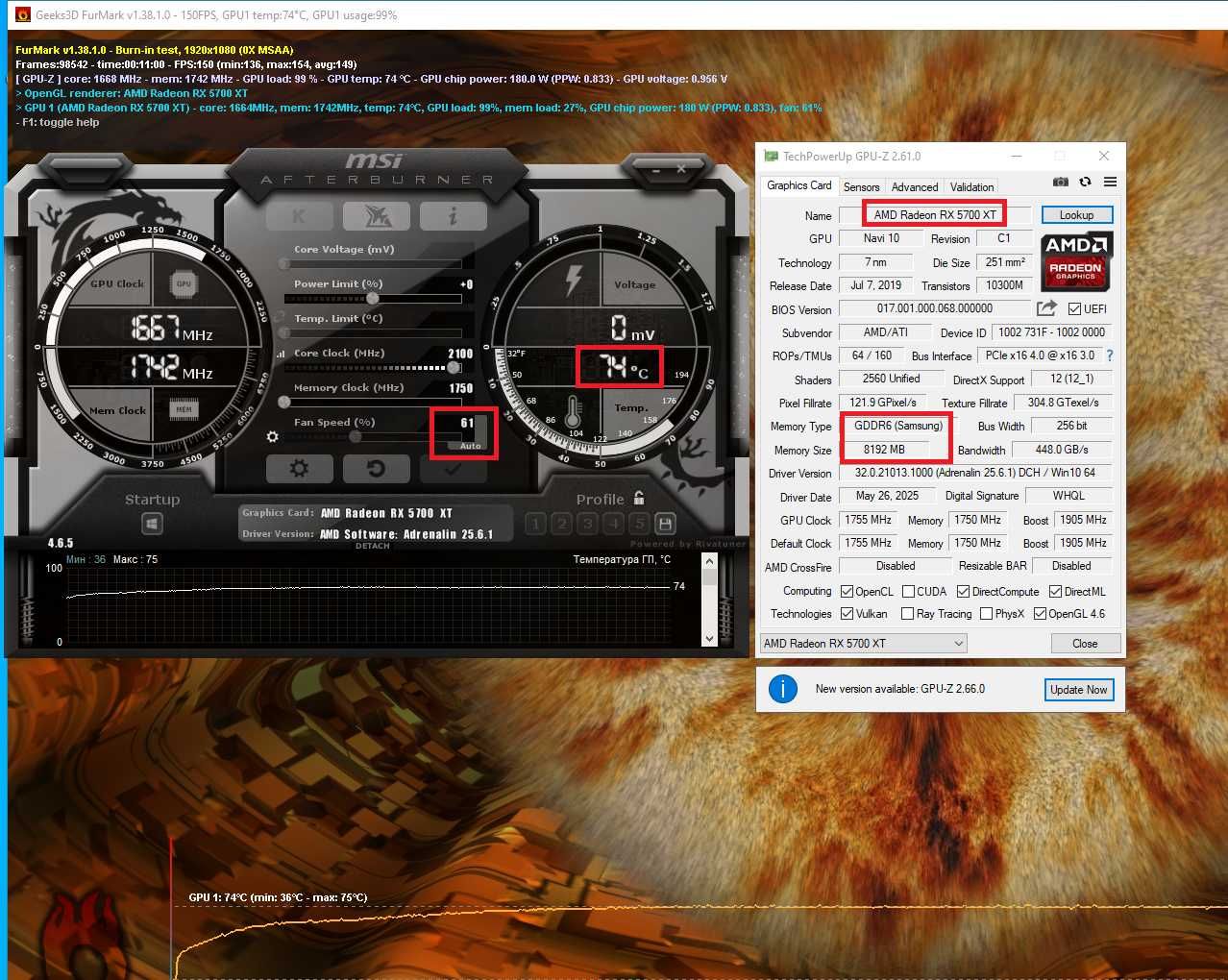1228x980 pixels.
Task: Click the Lookup button in GPU-Z
Action: click(1076, 215)
